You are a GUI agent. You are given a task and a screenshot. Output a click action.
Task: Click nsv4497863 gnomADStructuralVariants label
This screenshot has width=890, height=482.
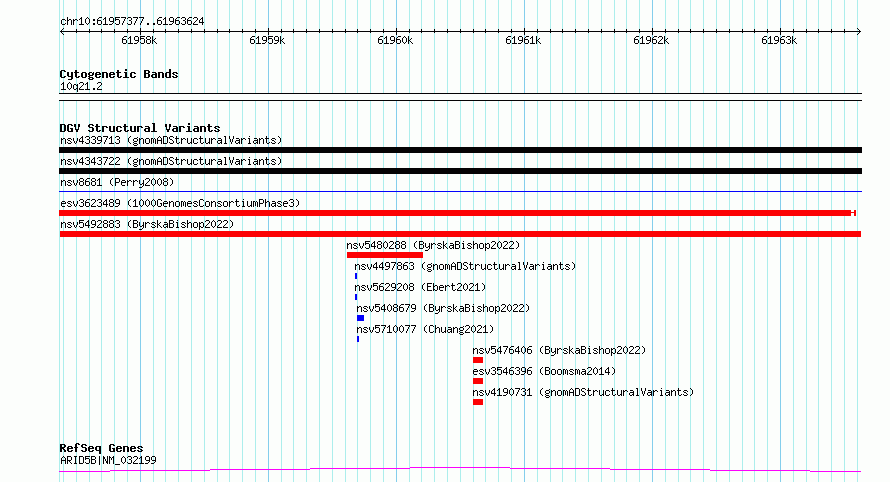click(x=465, y=266)
